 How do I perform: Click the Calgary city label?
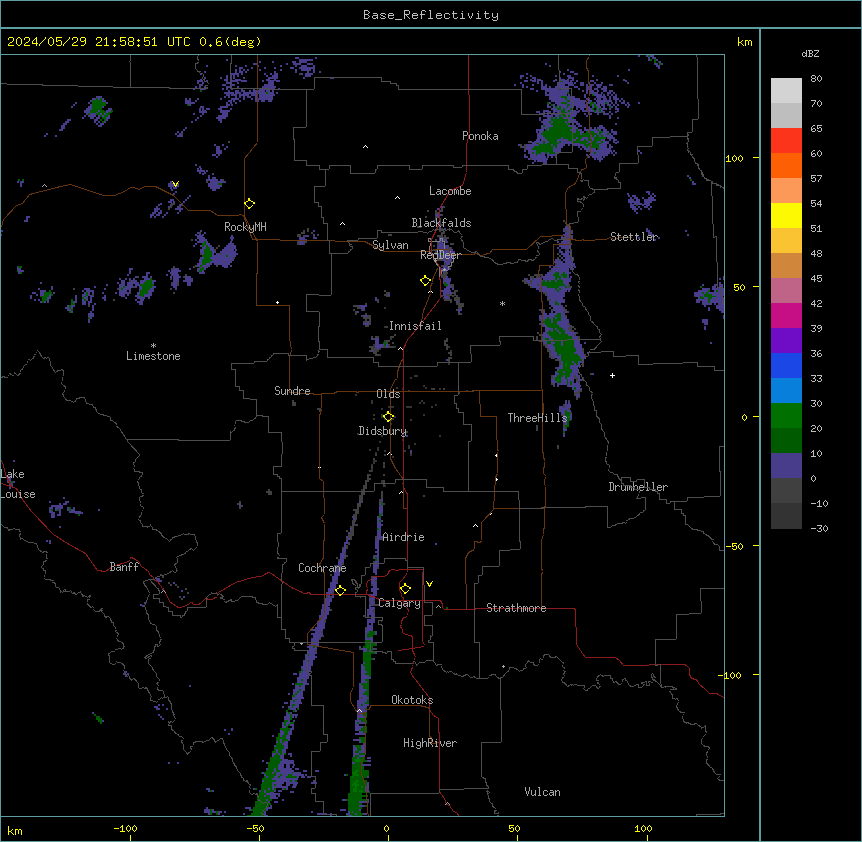coord(399,603)
